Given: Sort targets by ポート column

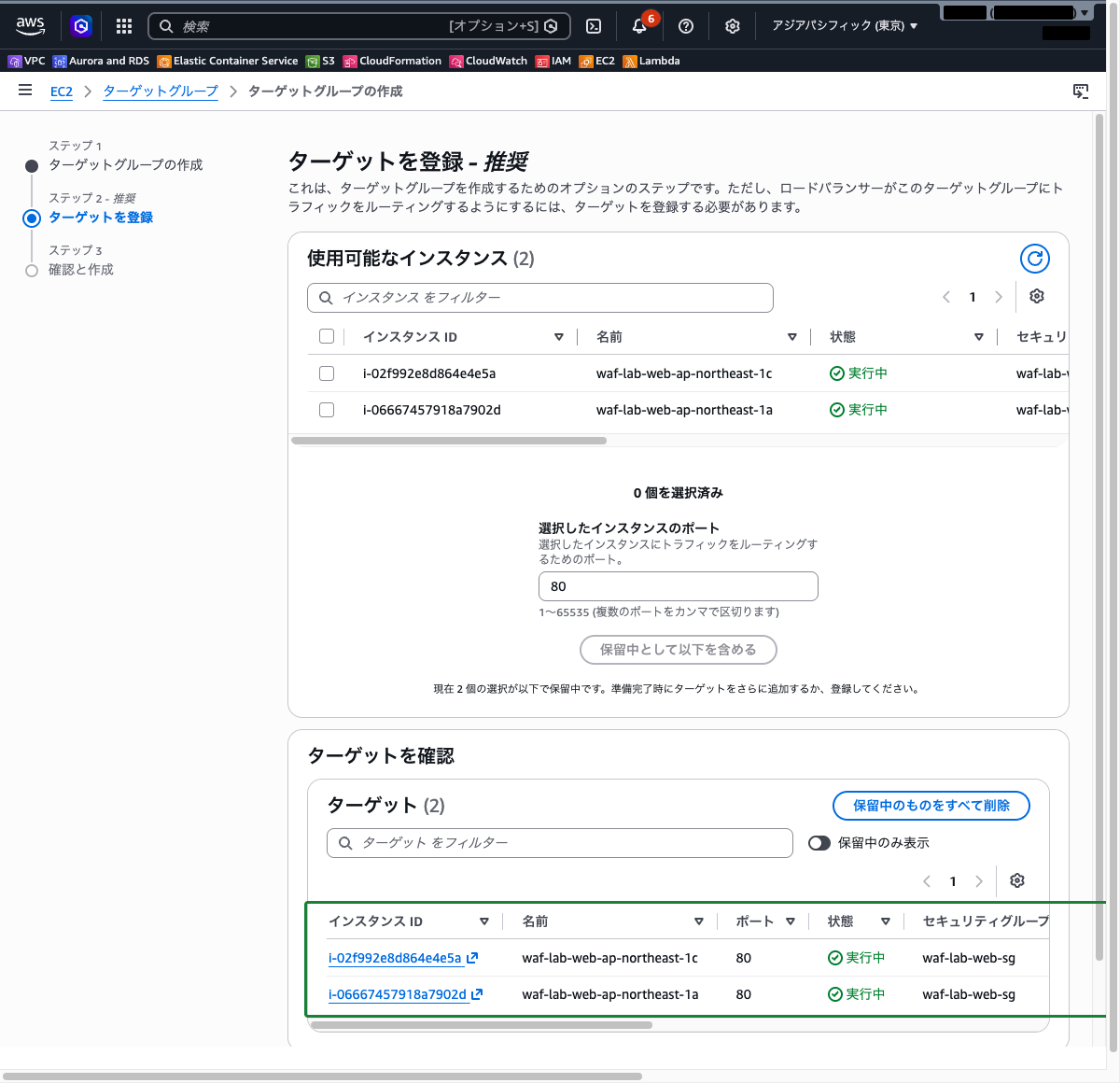Looking at the screenshot, I should (x=791, y=921).
